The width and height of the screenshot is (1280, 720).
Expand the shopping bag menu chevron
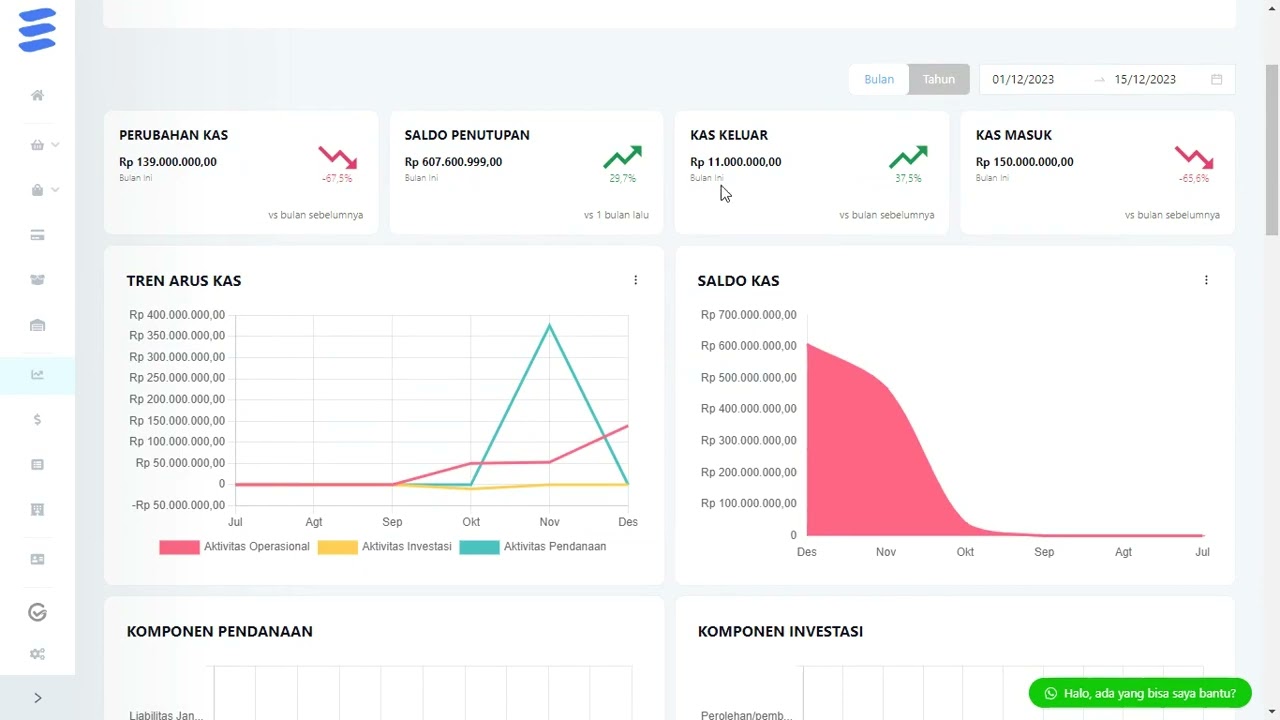tap(55, 190)
